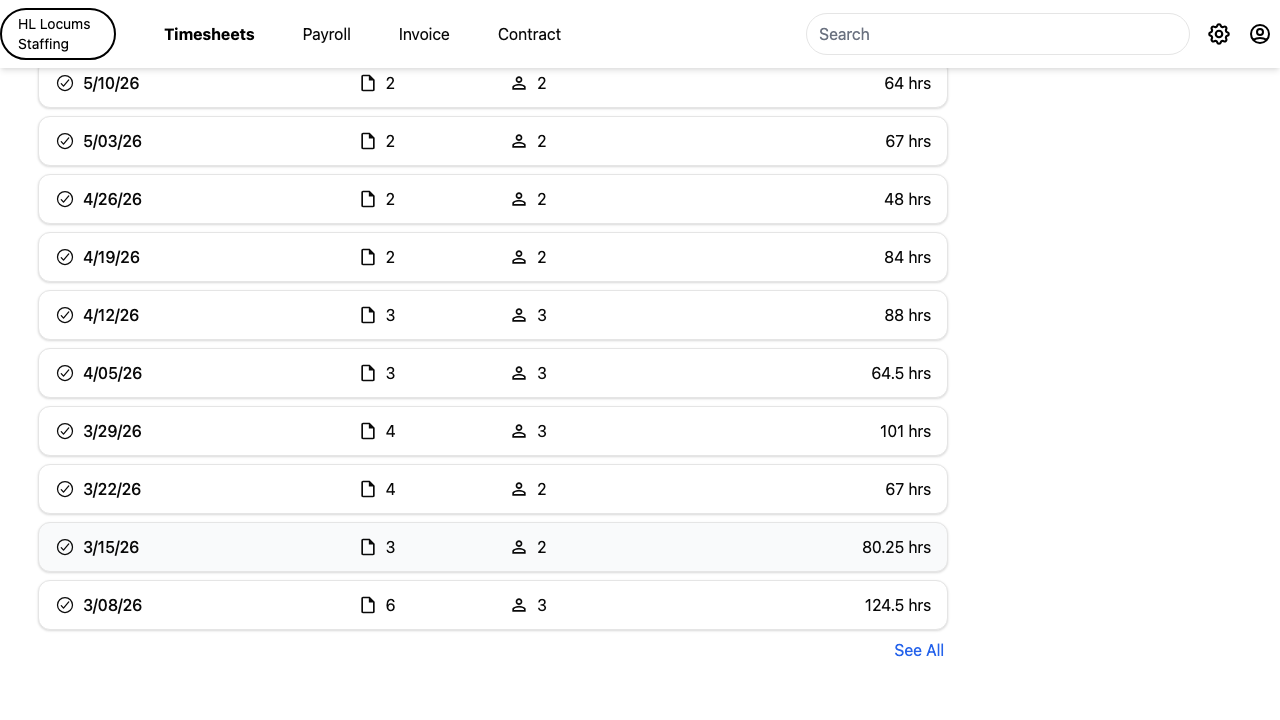
Task: Click the document icon in the 3/22/26 row
Action: [x=368, y=489]
